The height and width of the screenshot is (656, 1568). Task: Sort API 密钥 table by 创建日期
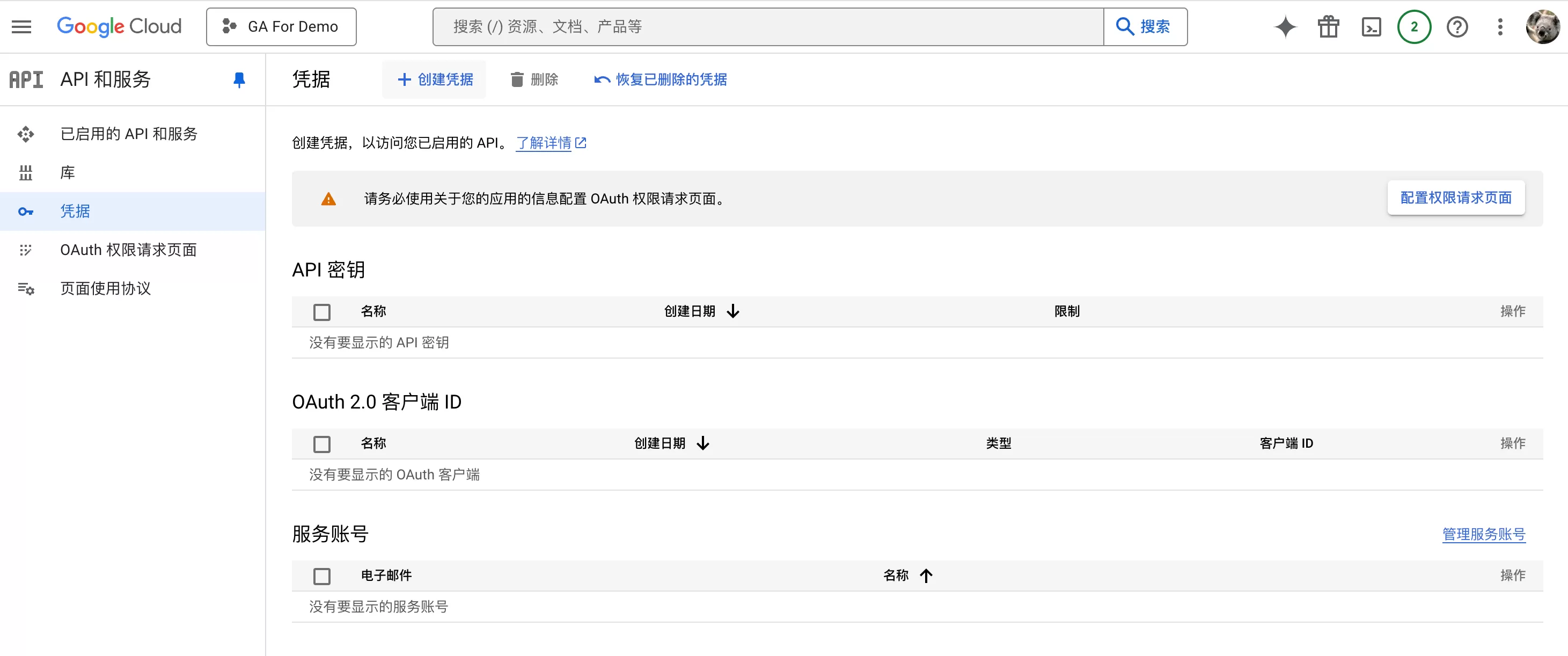pos(702,311)
